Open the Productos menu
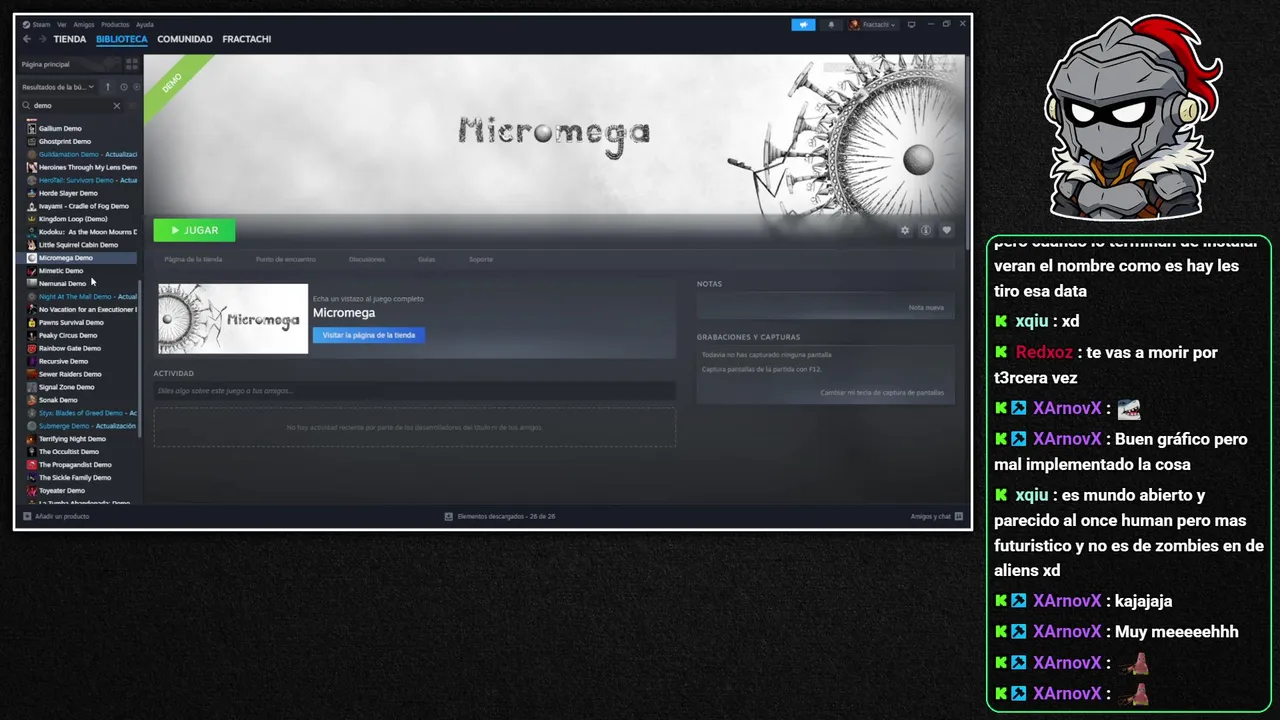1280x720 pixels. (x=115, y=24)
